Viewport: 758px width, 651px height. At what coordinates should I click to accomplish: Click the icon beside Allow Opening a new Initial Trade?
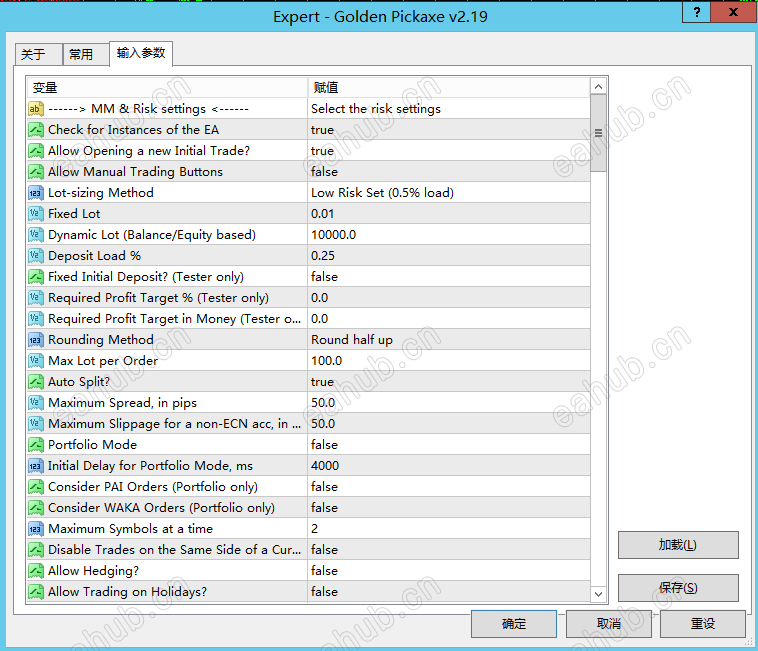(x=36, y=151)
